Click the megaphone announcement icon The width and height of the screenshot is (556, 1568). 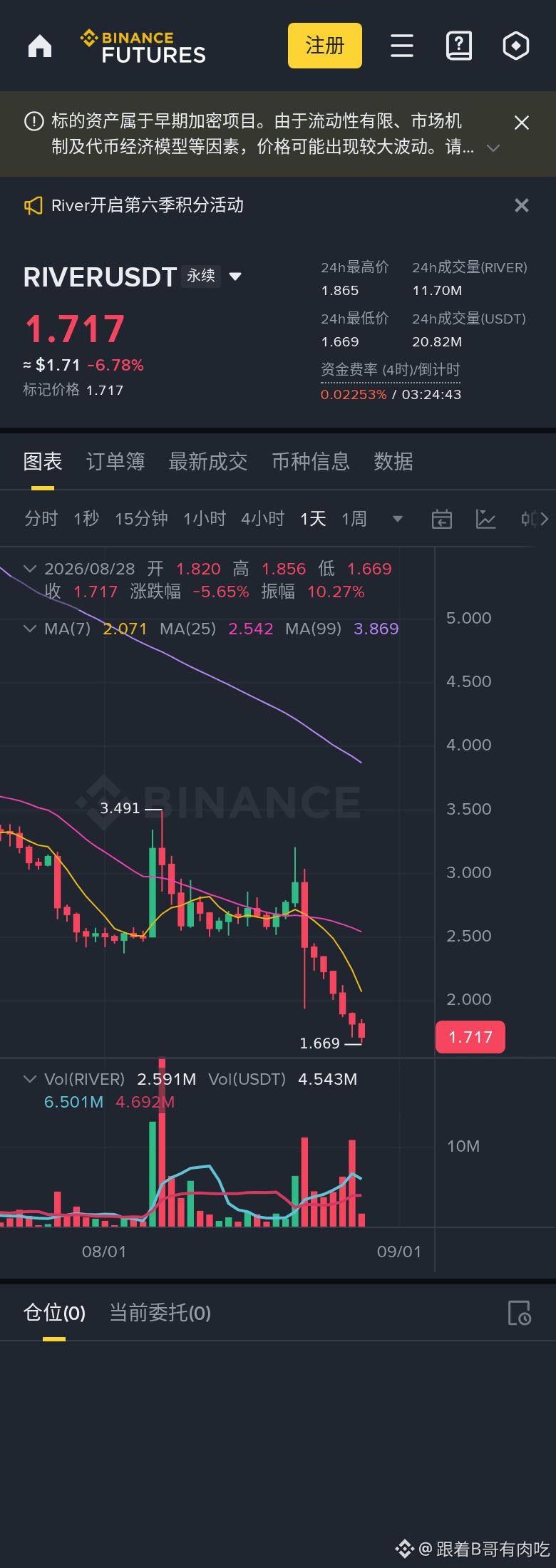click(34, 206)
